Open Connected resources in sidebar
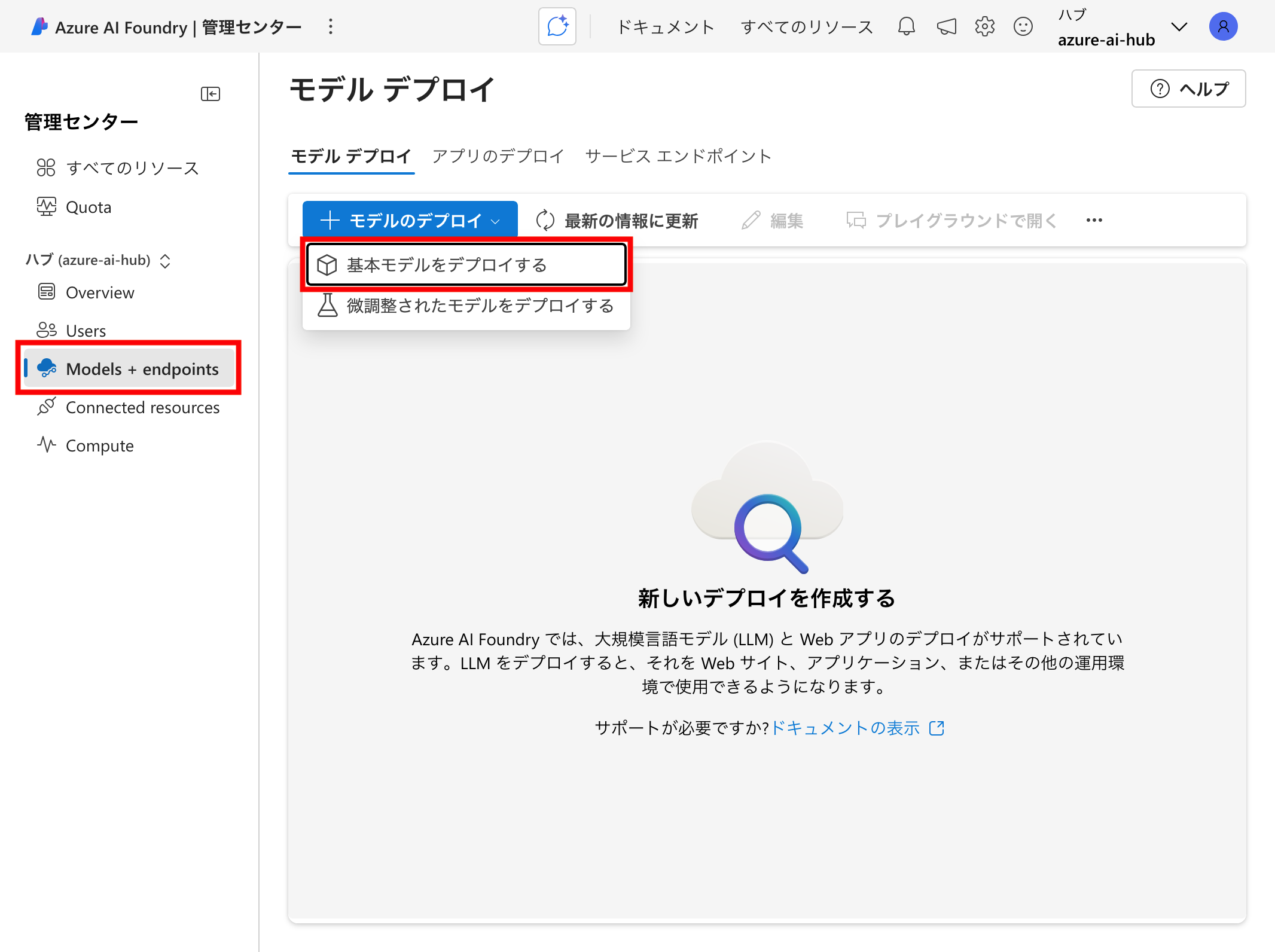The width and height of the screenshot is (1275, 952). (142, 407)
